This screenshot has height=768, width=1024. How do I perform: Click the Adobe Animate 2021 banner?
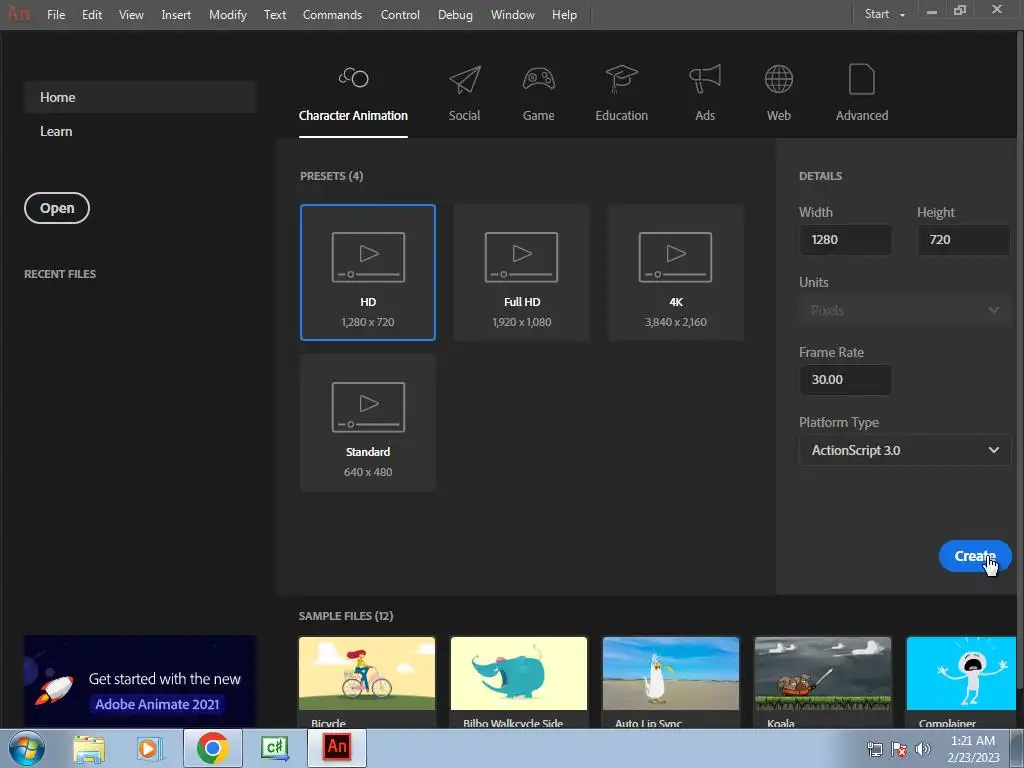[140, 681]
